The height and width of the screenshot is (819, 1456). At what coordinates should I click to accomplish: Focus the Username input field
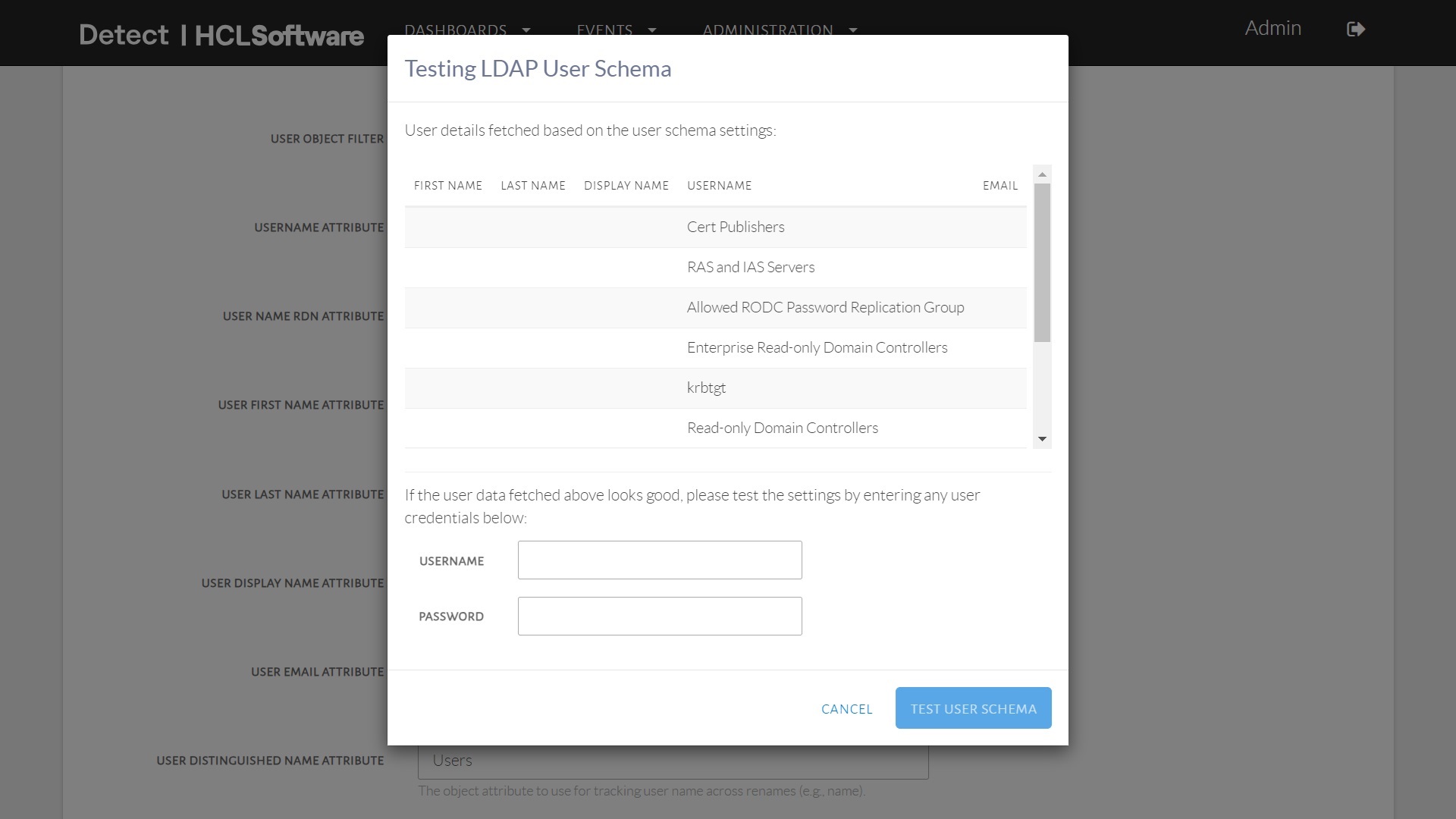(659, 560)
